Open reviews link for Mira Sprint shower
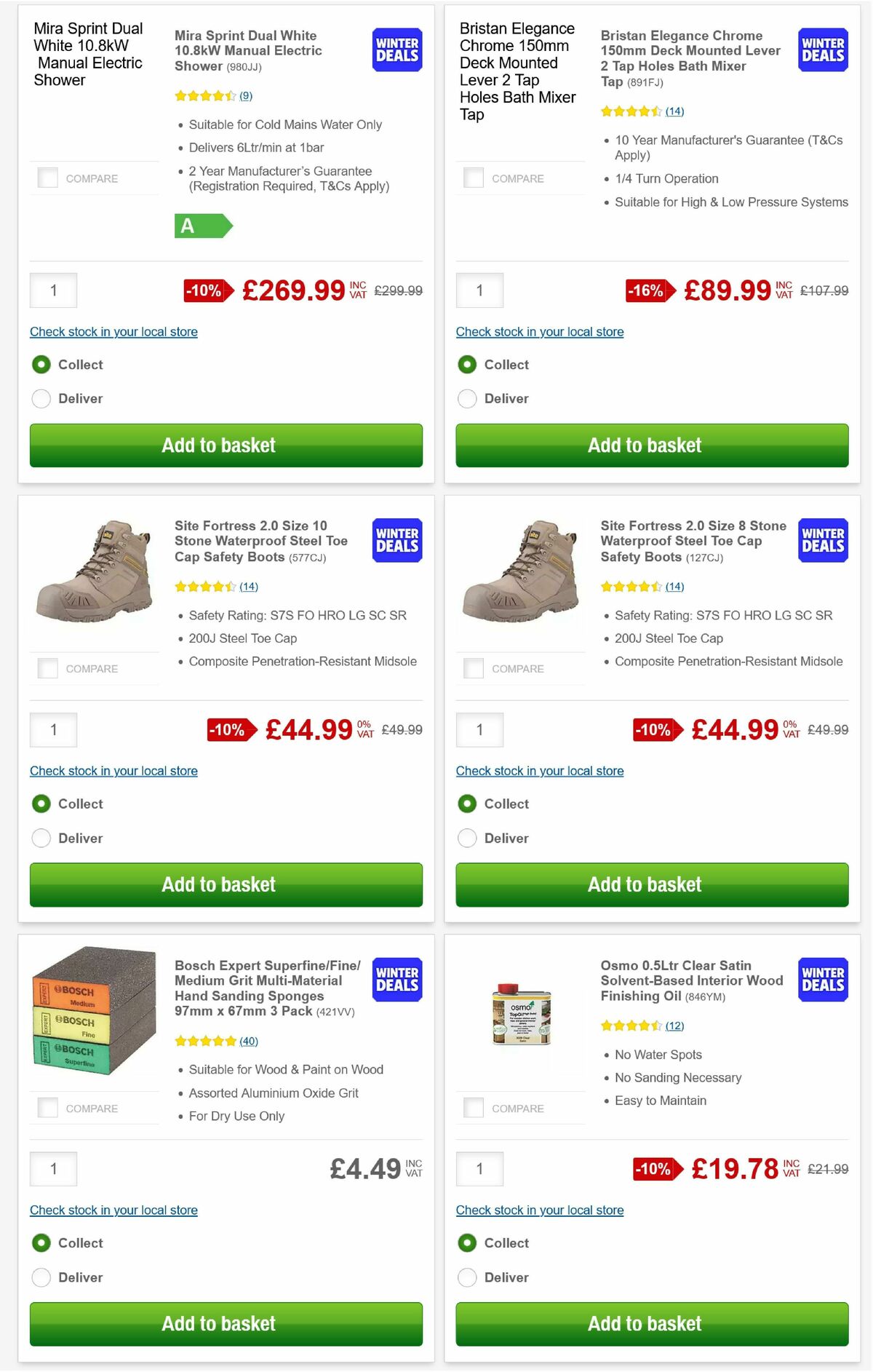The image size is (873, 1372). [x=246, y=95]
